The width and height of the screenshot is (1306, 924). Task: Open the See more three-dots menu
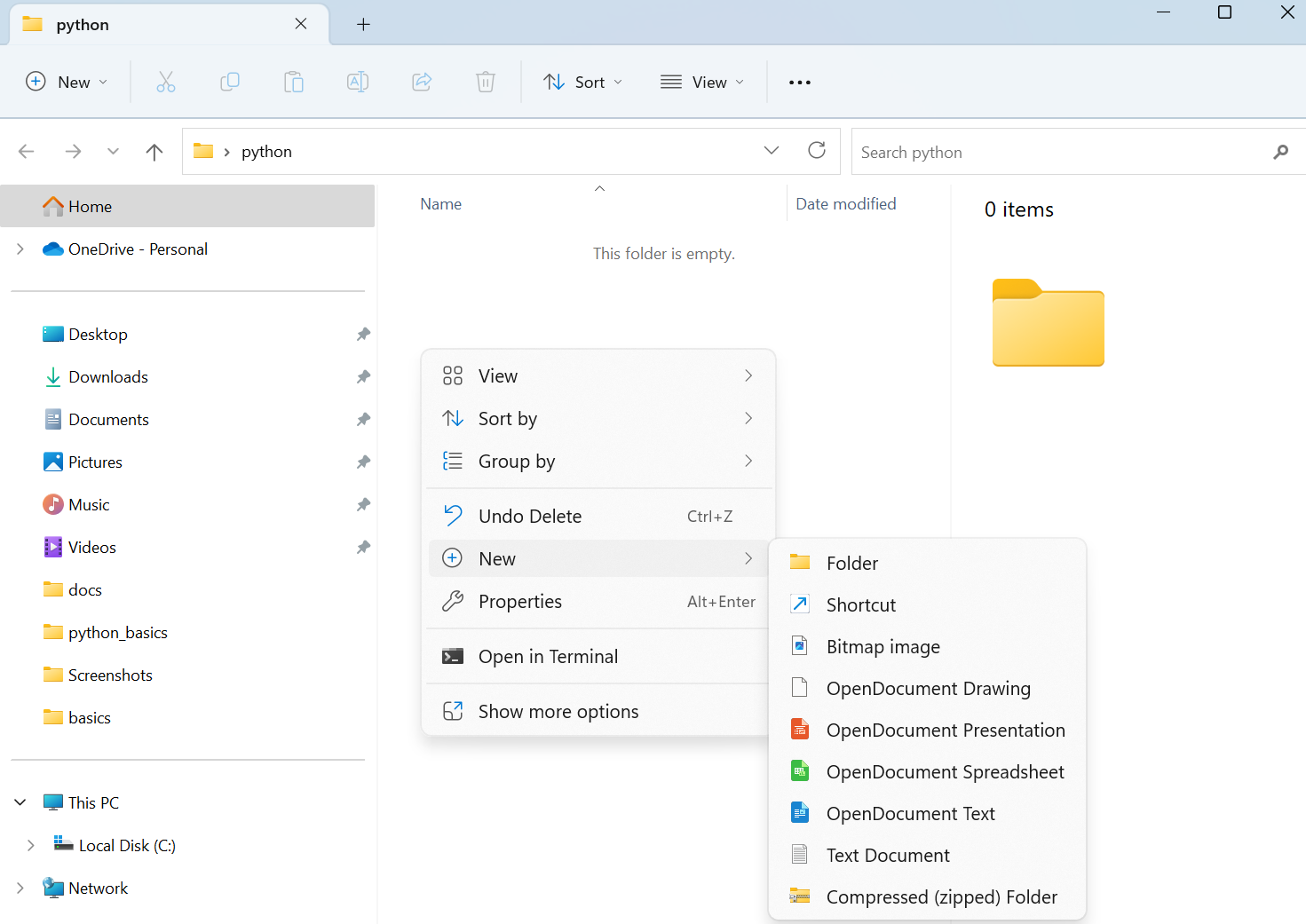pos(800,83)
